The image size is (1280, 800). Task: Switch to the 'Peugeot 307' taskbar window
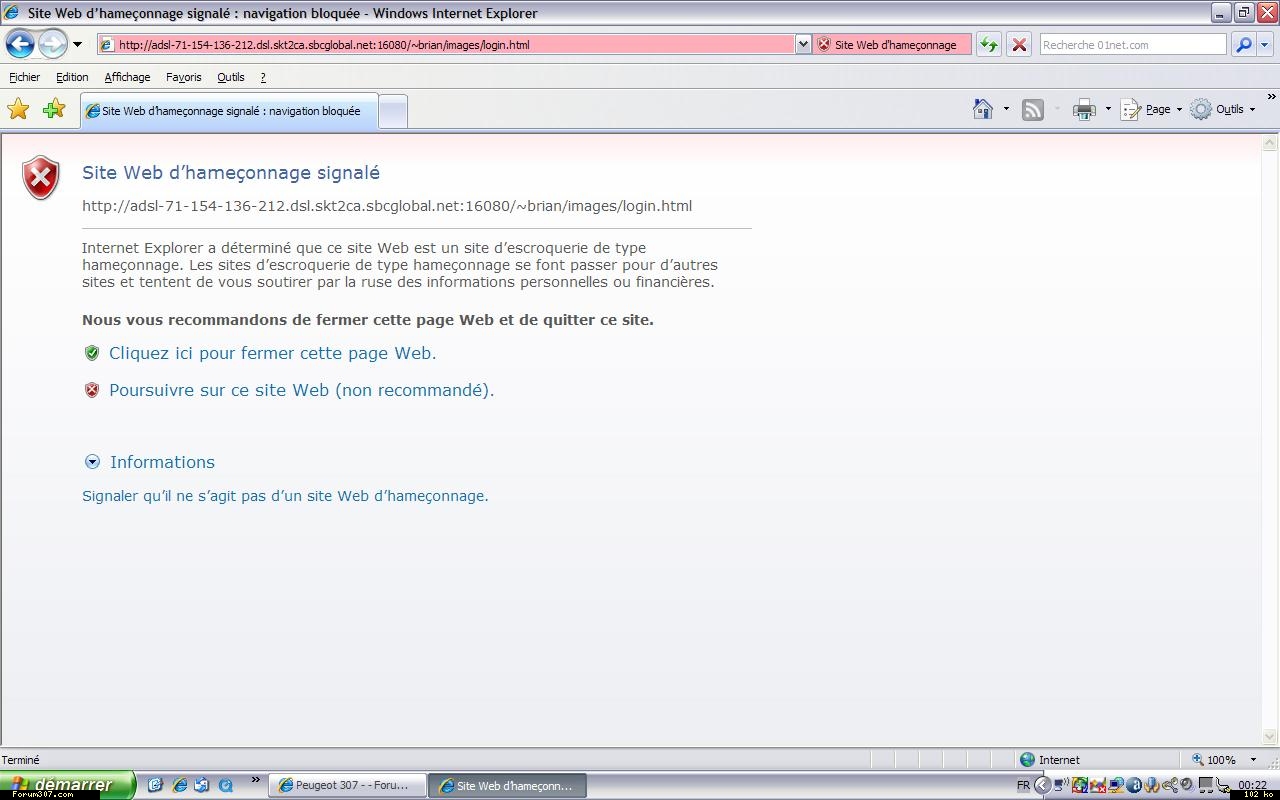347,786
